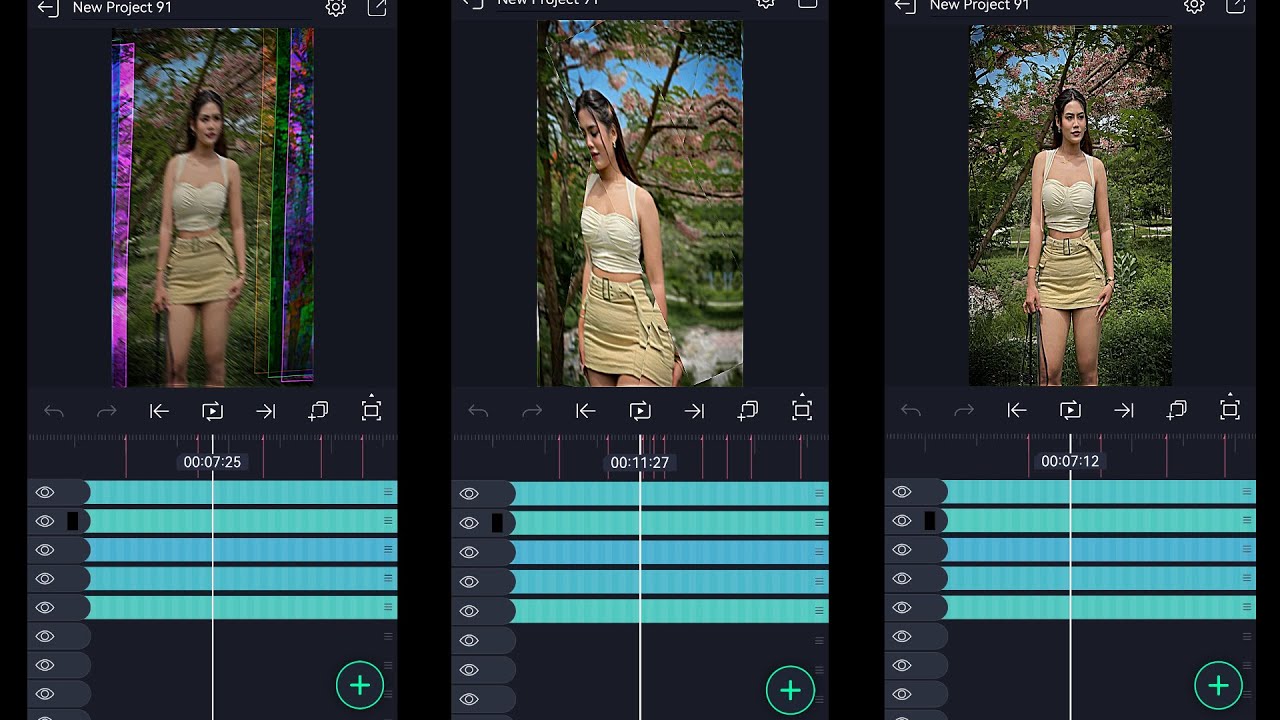Image resolution: width=1280 pixels, height=720 pixels.
Task: Select the 00:11:27 timecode label
Action: (x=640, y=463)
